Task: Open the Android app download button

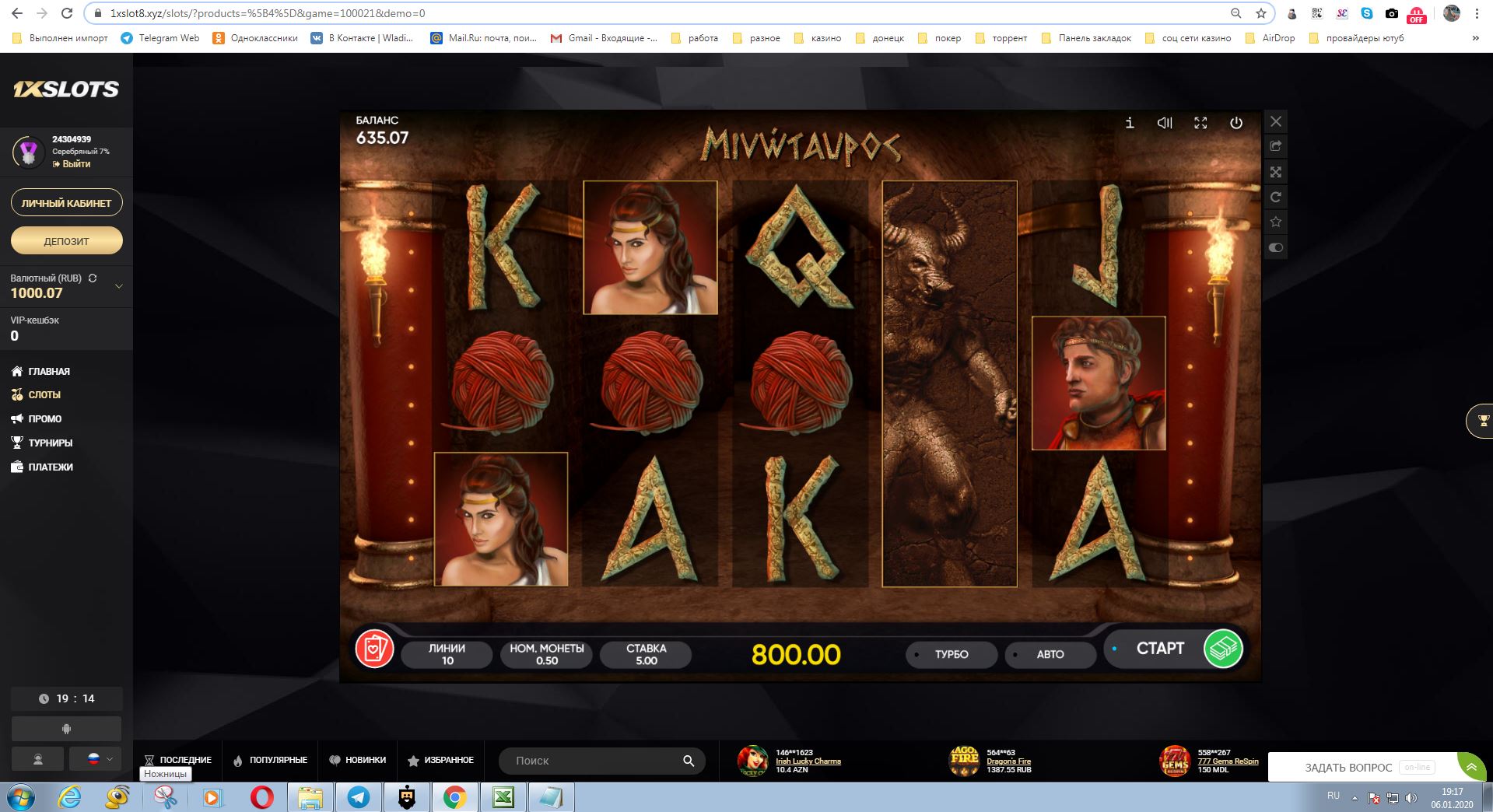Action: (66, 729)
